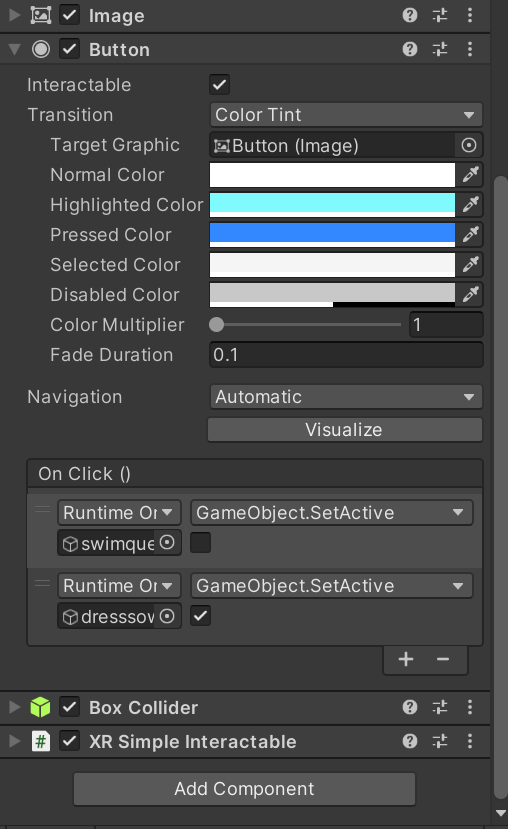
Task: Add new On Click event with plus
Action: 406,659
